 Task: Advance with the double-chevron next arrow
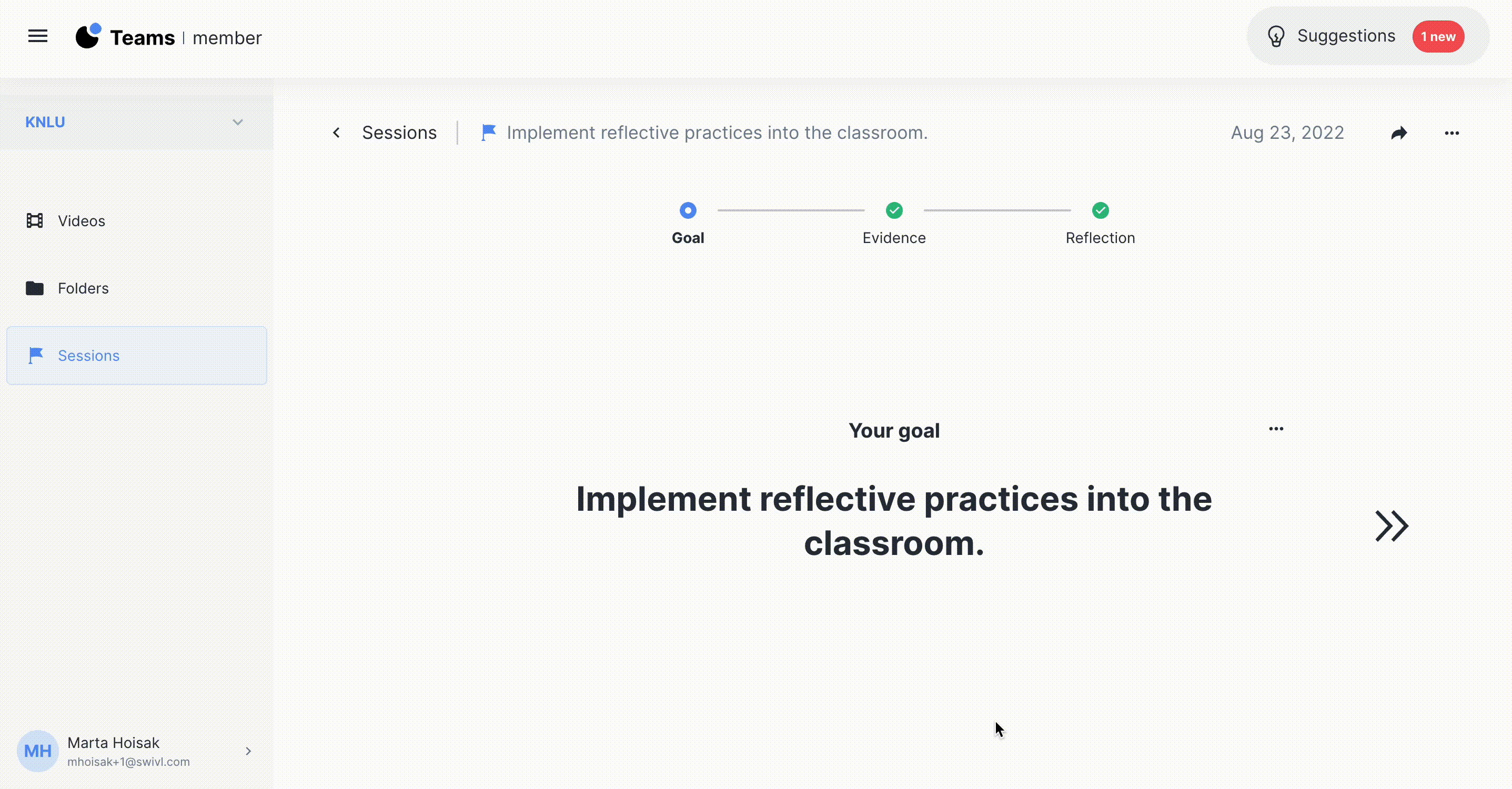pos(1391,526)
